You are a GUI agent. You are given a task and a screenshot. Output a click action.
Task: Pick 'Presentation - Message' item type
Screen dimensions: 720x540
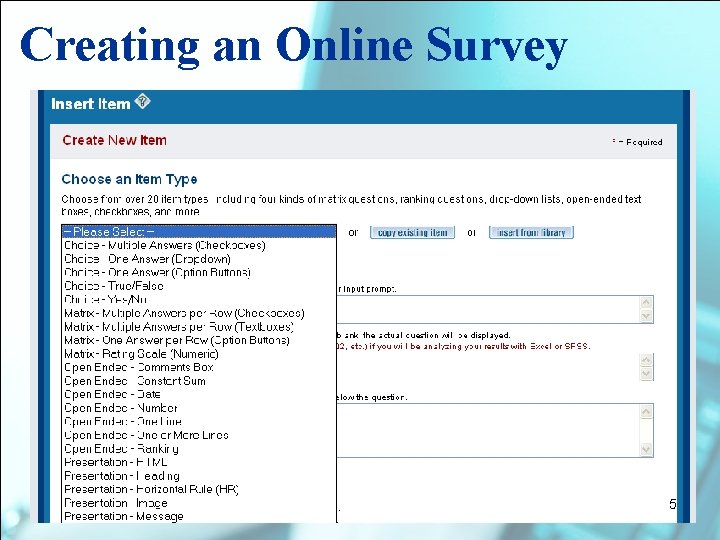click(199, 516)
